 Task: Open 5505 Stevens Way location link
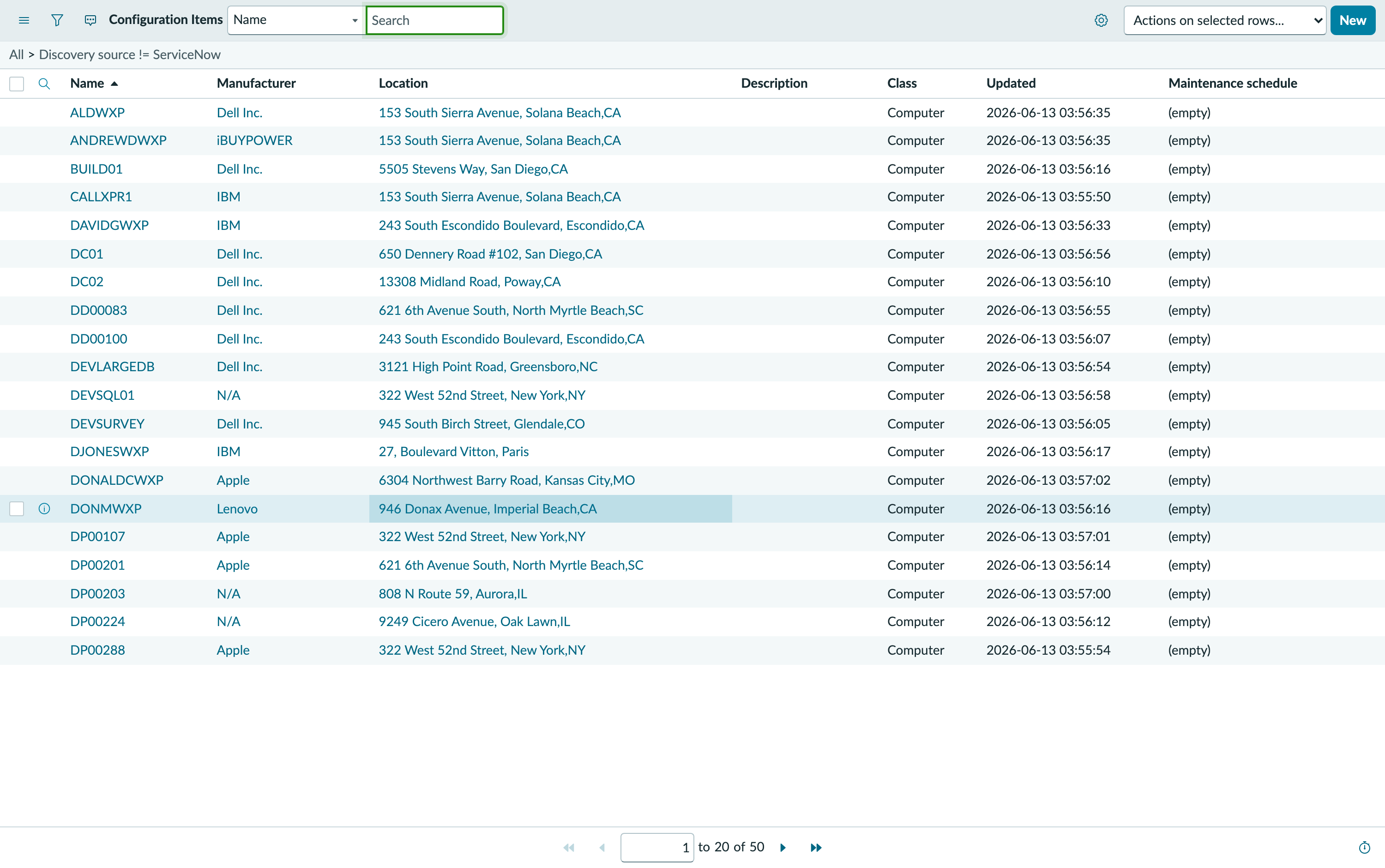pos(473,169)
